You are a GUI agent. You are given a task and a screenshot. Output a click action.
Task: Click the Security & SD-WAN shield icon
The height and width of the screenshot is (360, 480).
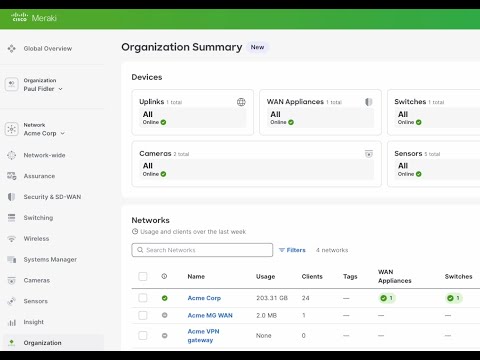click(x=12, y=197)
